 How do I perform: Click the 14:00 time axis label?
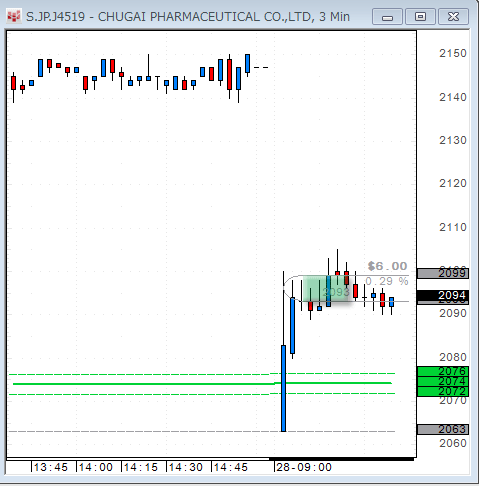tap(96, 467)
